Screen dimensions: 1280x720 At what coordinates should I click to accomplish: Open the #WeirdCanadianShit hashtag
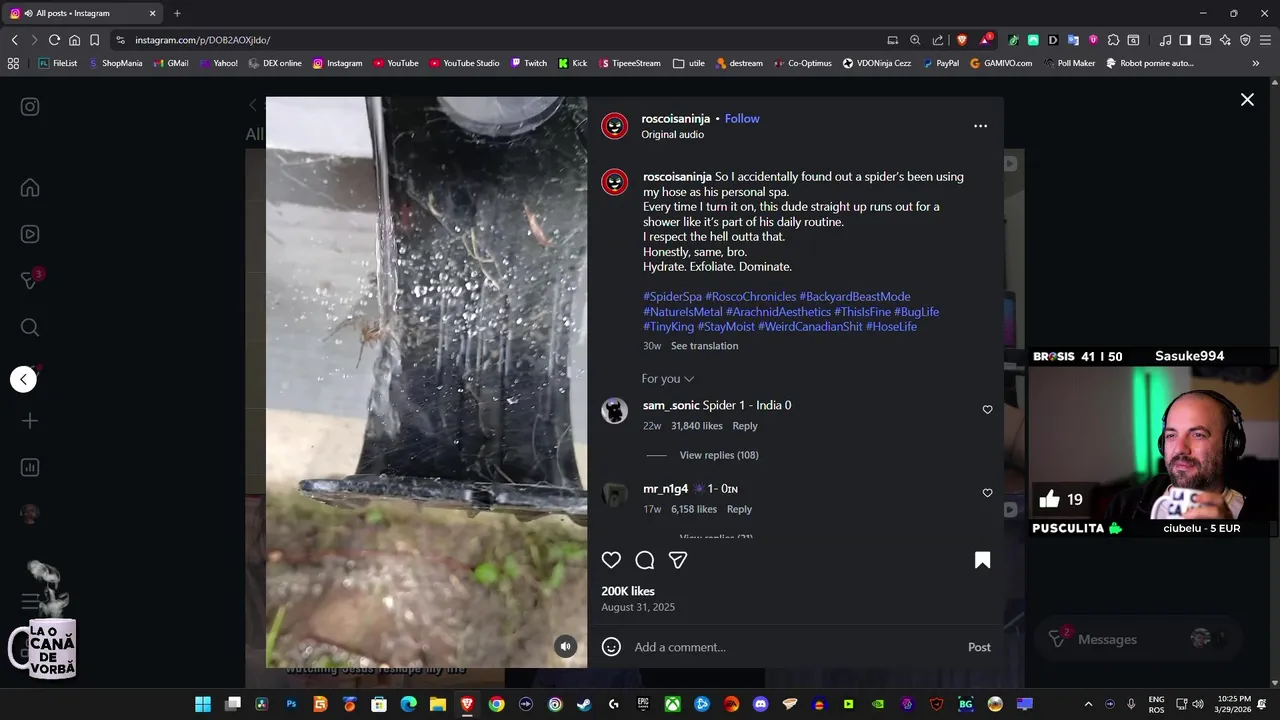click(810, 327)
